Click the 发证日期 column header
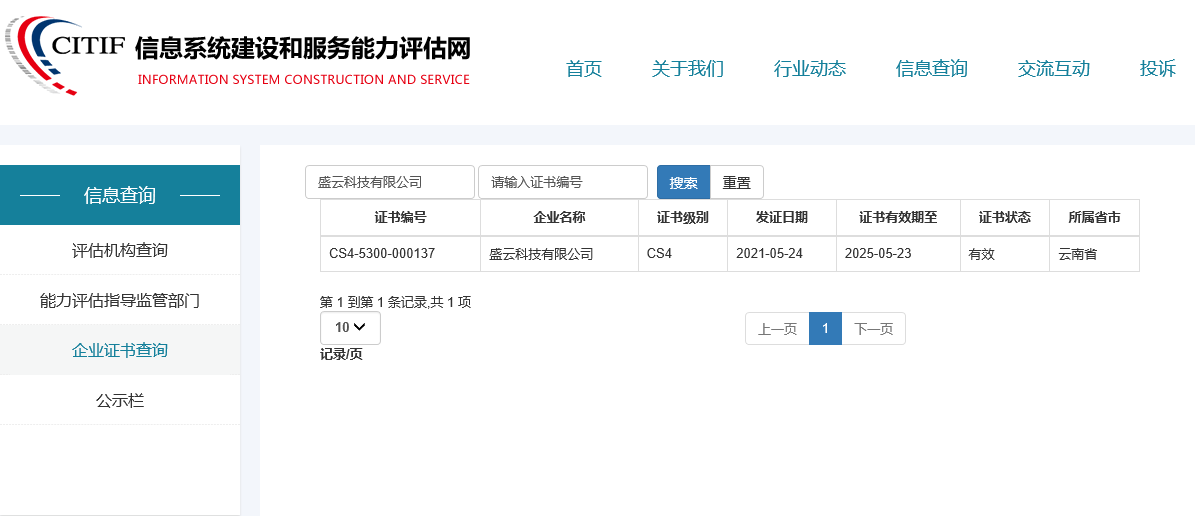This screenshot has height=516, width=1195. tap(782, 218)
